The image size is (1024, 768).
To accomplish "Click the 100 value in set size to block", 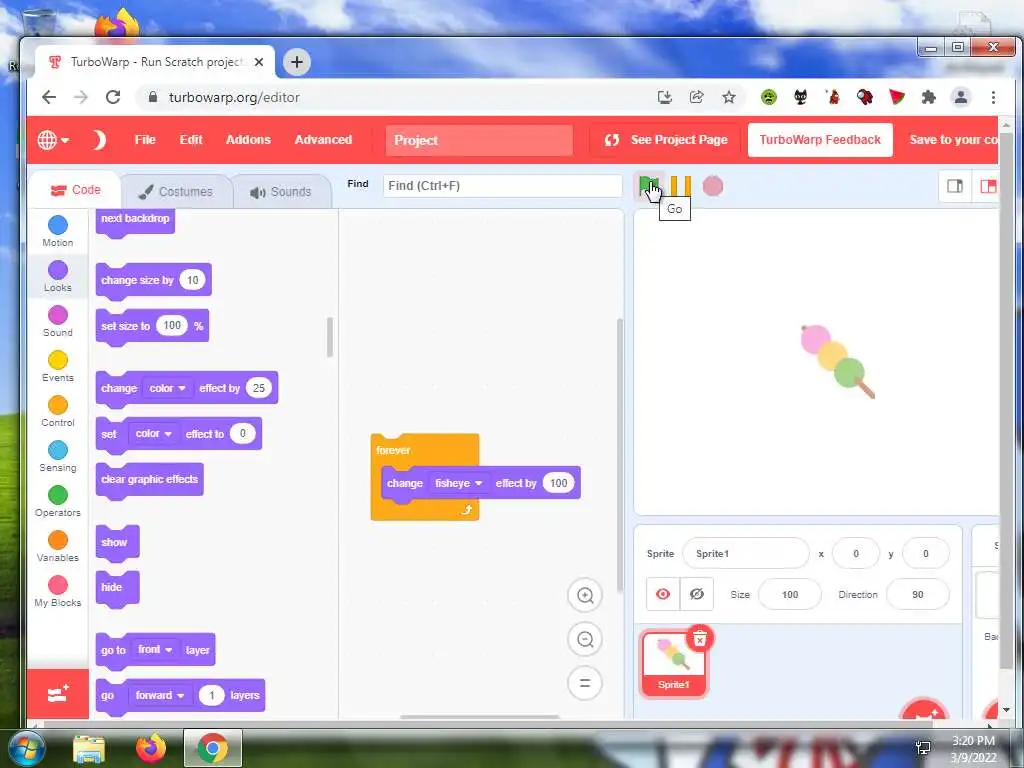I will click(172, 325).
